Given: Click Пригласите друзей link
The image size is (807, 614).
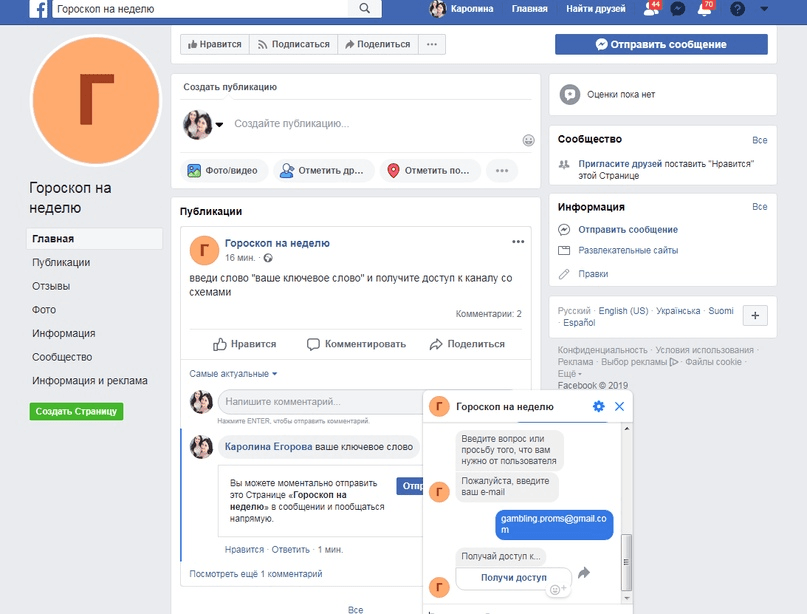Looking at the screenshot, I should [620, 164].
